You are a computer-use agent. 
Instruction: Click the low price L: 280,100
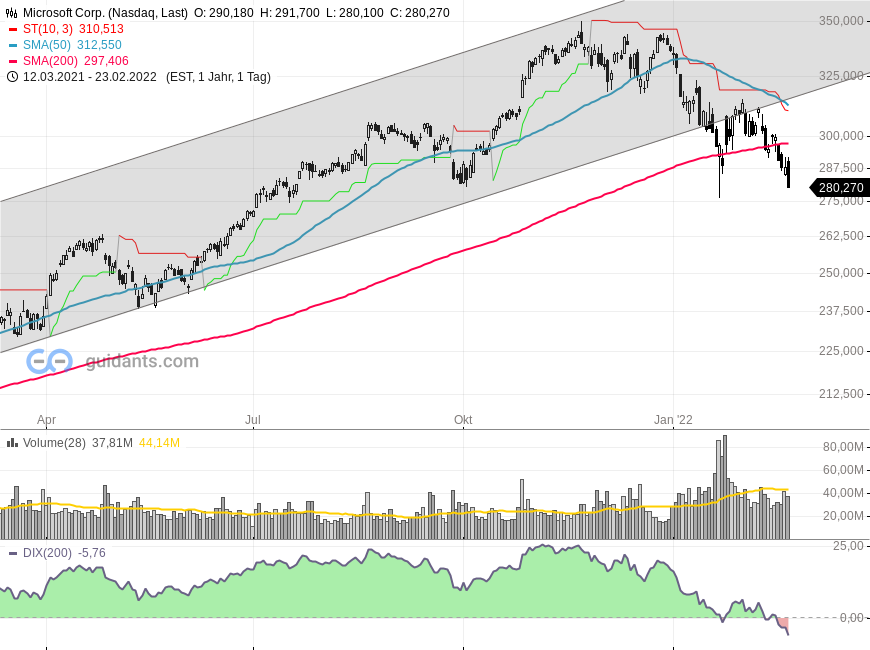[355, 13]
